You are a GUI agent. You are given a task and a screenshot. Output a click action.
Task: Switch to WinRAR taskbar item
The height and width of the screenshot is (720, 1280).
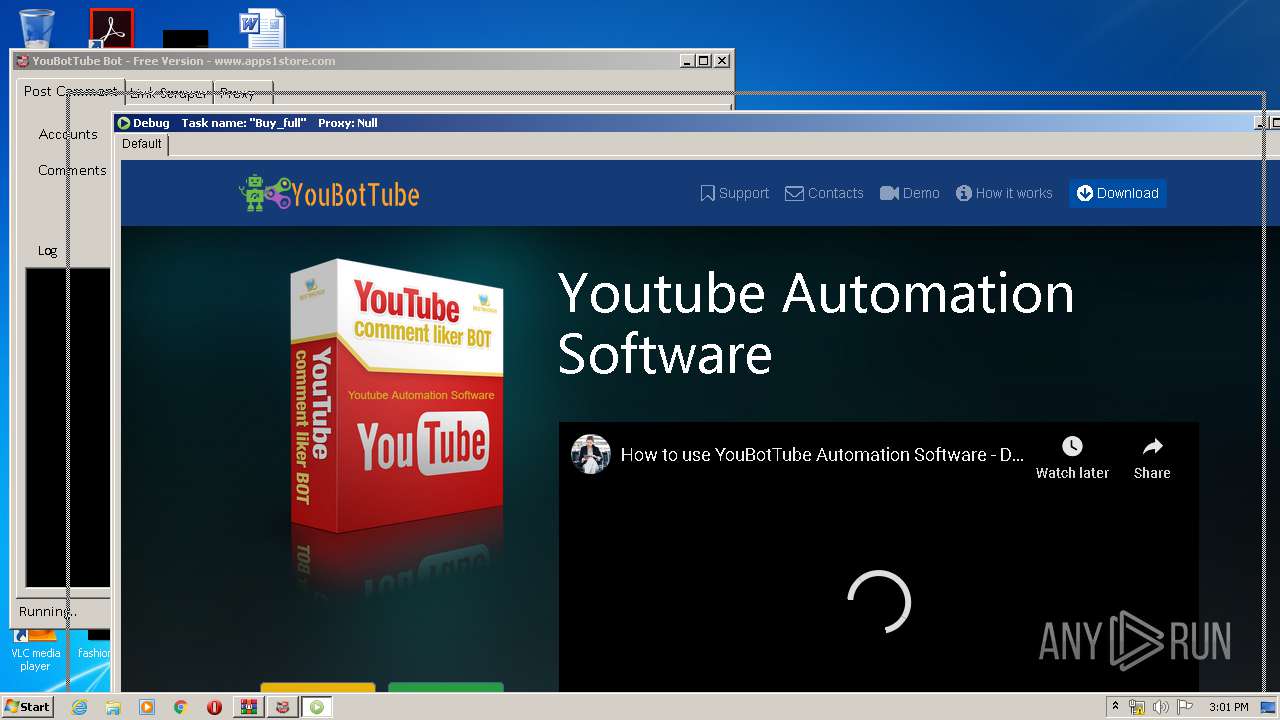[x=249, y=707]
